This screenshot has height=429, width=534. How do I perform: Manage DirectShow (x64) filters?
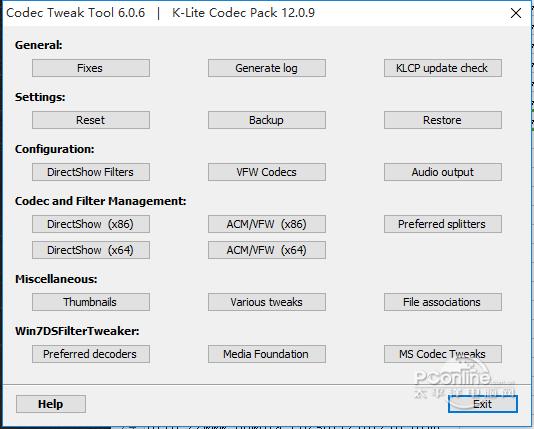point(91,250)
